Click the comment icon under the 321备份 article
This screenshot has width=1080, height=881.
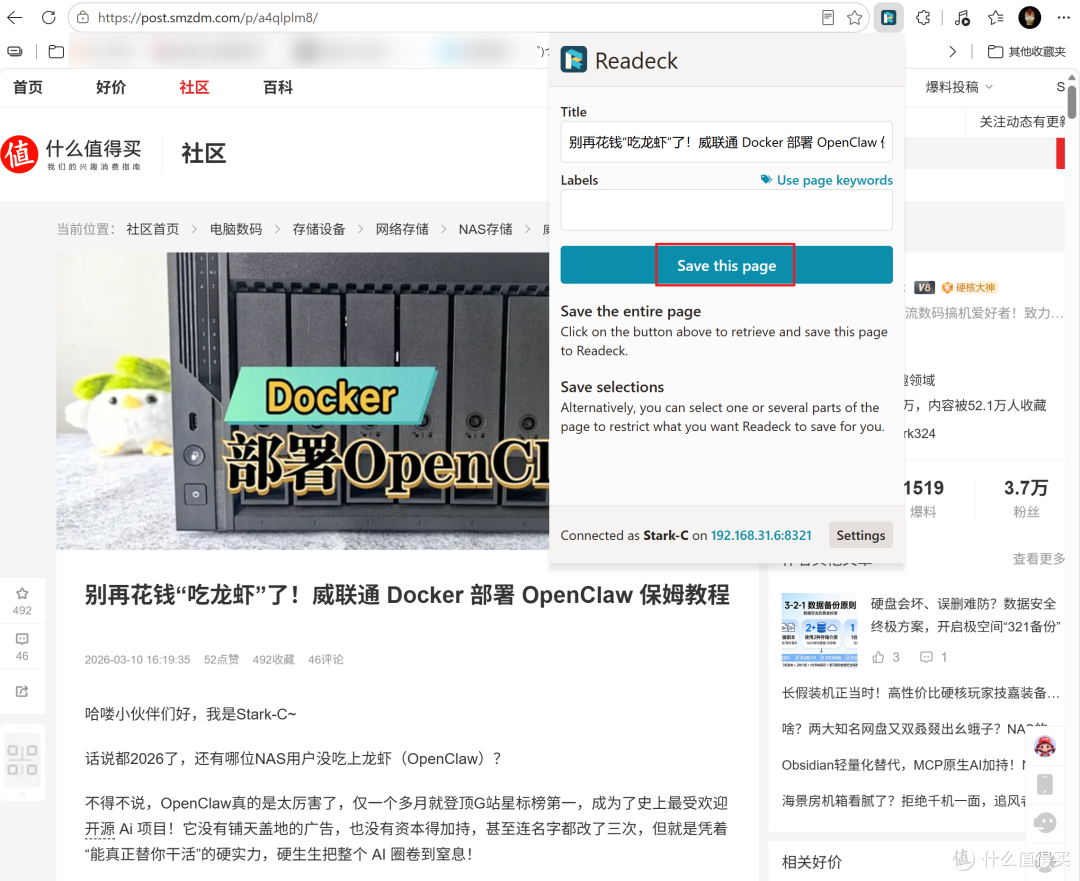coord(926,657)
